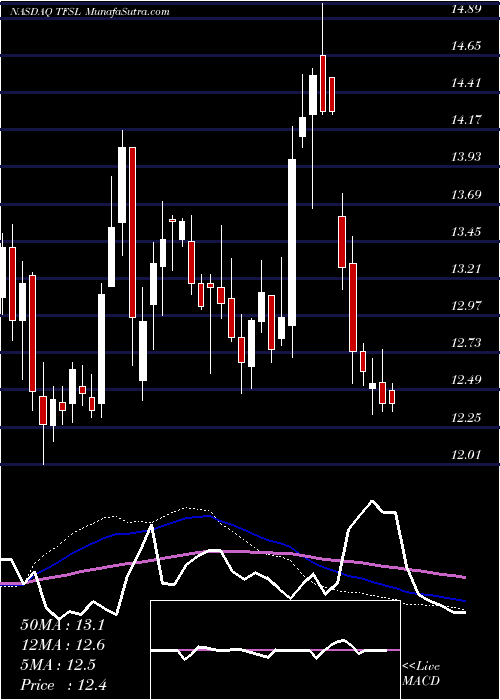This screenshot has width=500, height=700.
Task: Click the 13.45 price axis label
Action: 465,231
